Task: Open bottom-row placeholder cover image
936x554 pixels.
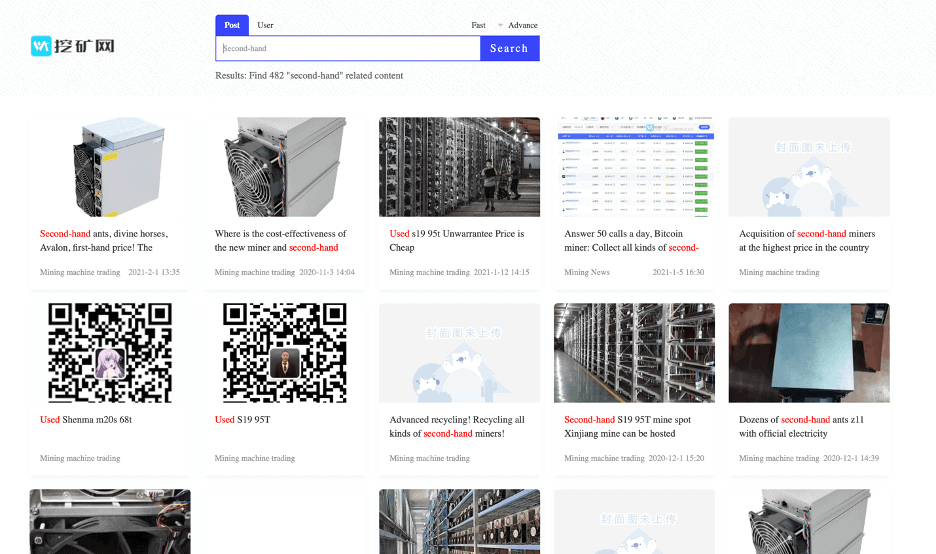Action: pos(634,522)
